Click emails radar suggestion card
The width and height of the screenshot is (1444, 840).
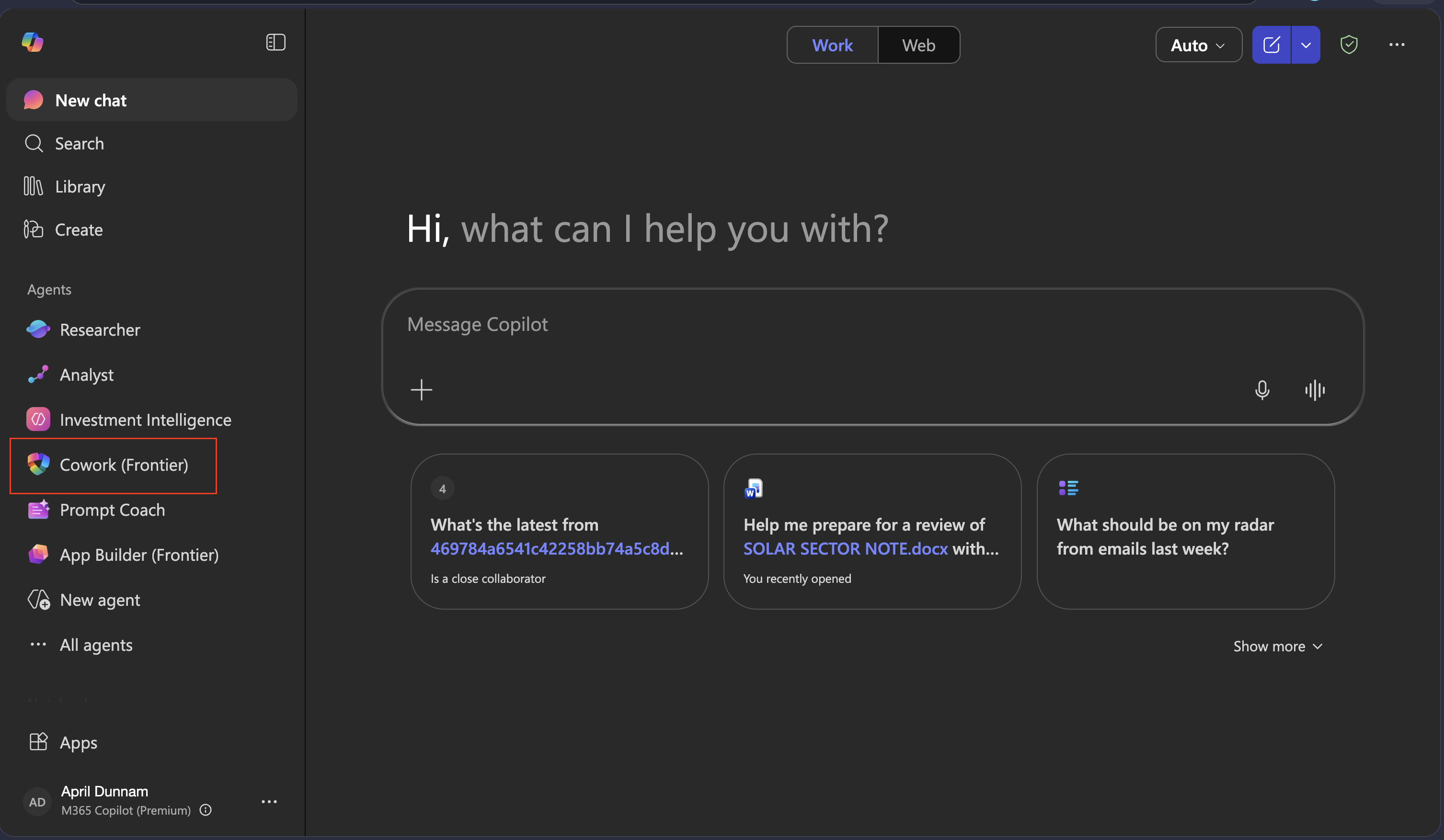[1185, 532]
